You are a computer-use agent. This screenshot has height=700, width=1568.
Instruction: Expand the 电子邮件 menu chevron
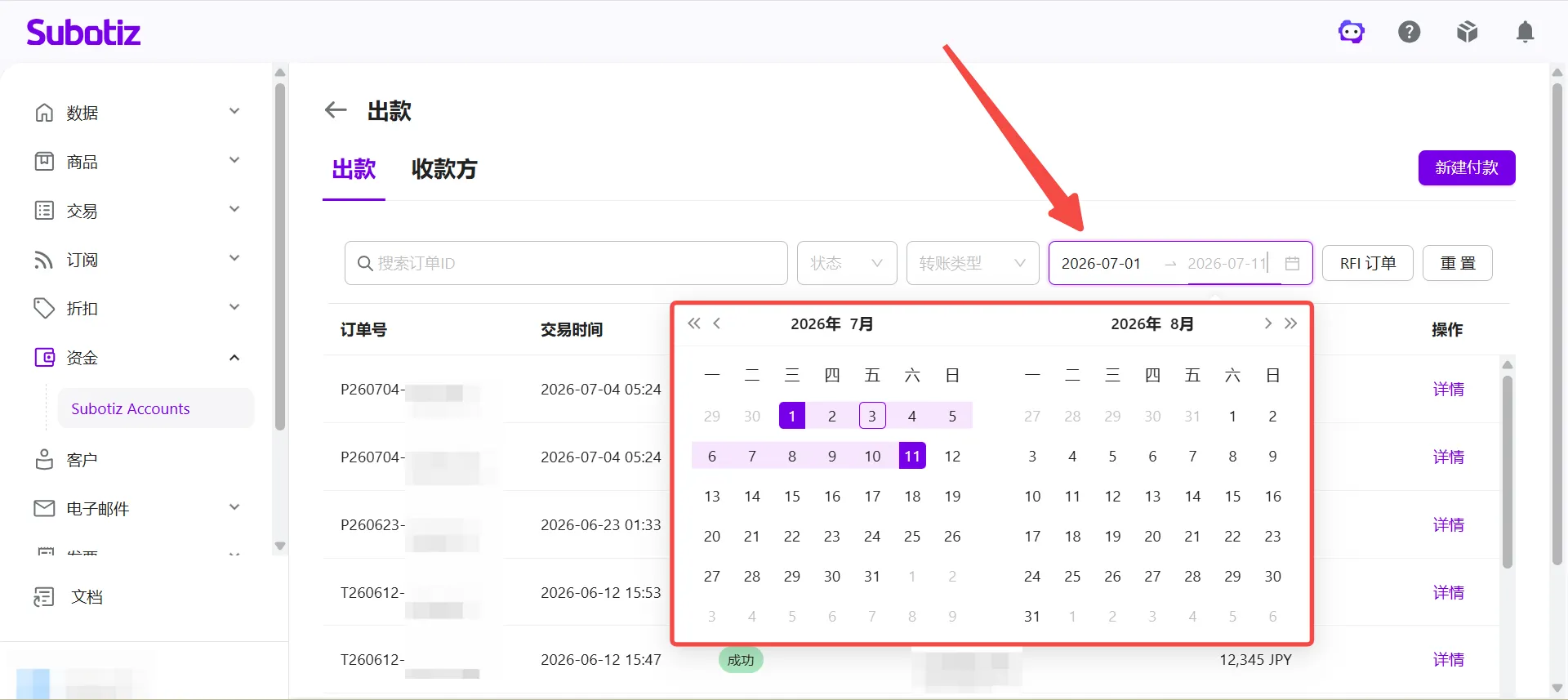234,507
